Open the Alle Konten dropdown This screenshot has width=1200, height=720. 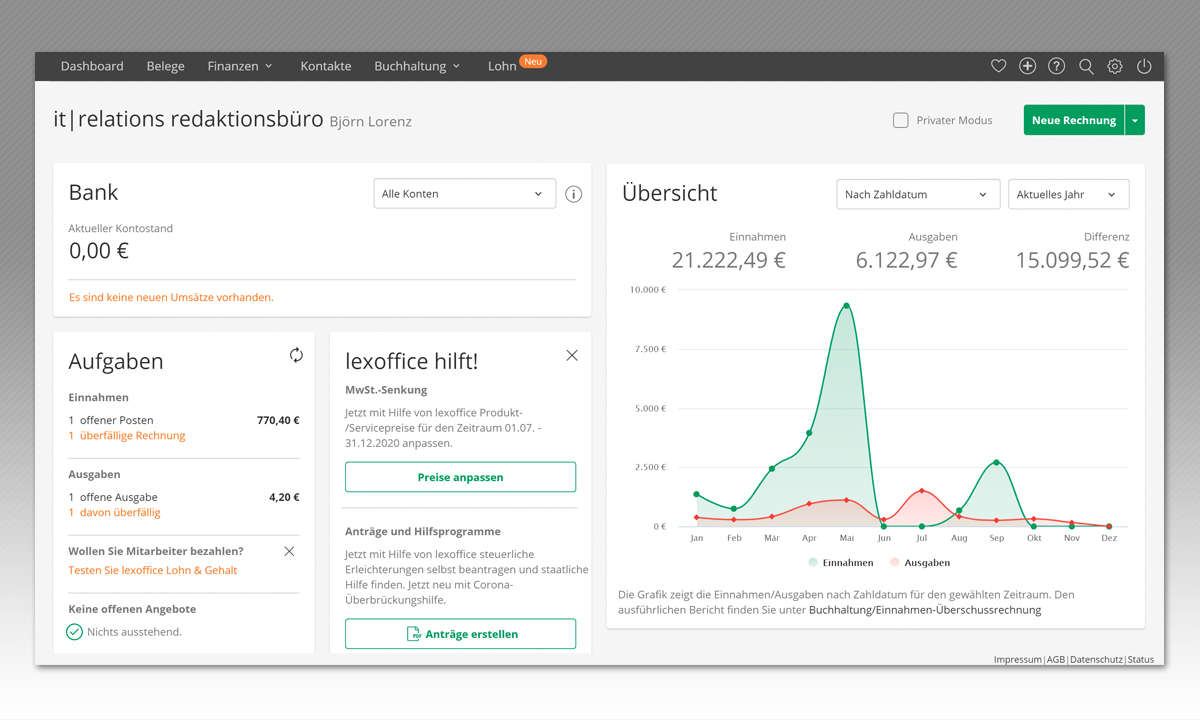pyautogui.click(x=465, y=194)
